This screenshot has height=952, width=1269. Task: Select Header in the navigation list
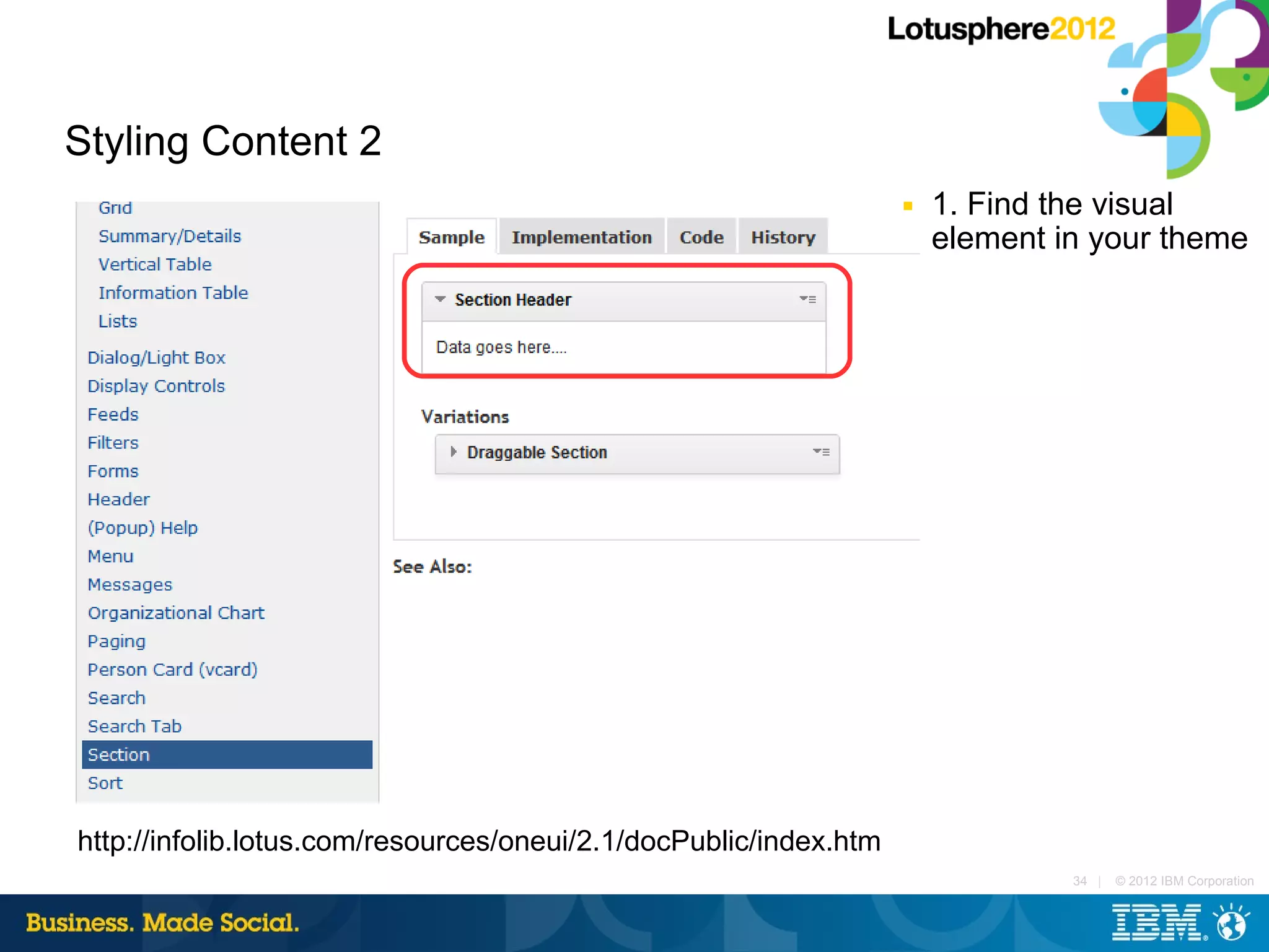tap(118, 499)
